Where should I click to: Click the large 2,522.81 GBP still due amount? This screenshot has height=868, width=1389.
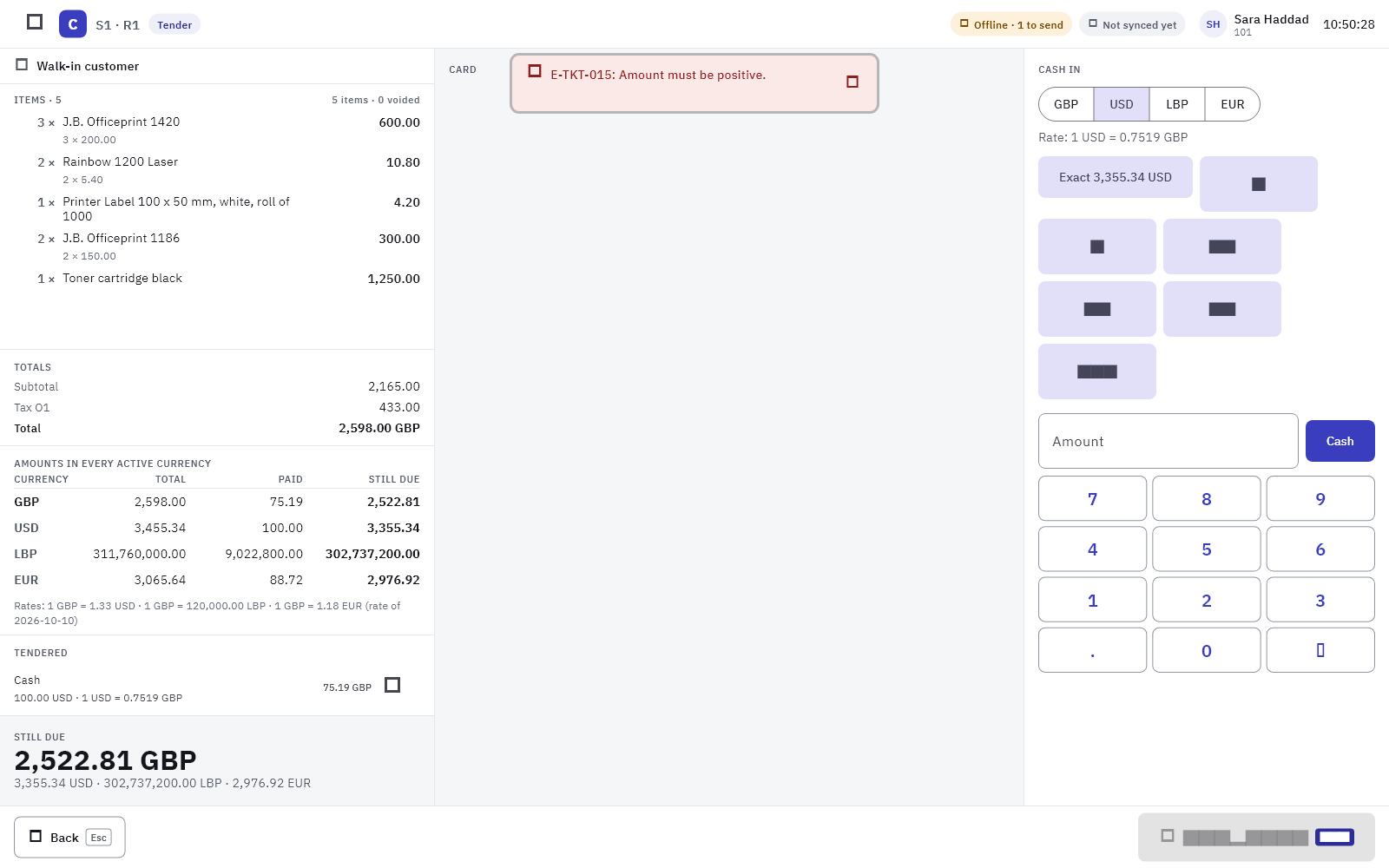[106, 760]
